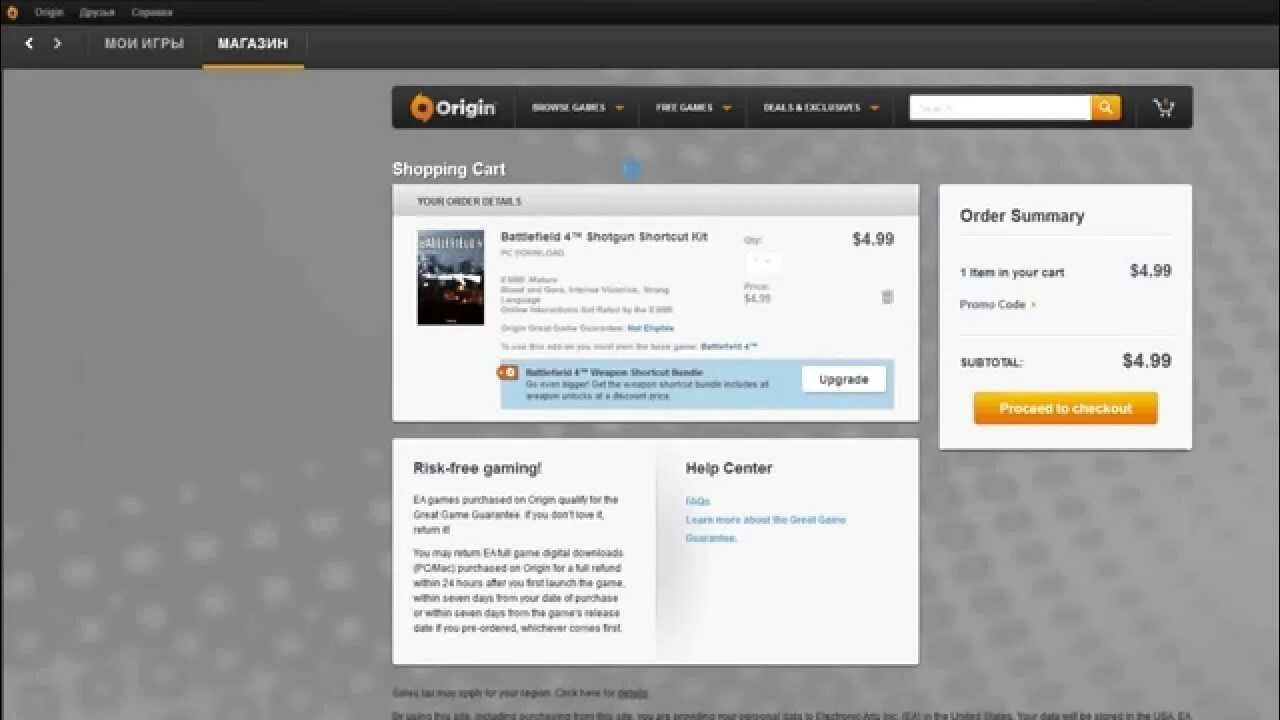Click the '1 item in your cart' text
The height and width of the screenshot is (720, 1280).
(x=1011, y=272)
